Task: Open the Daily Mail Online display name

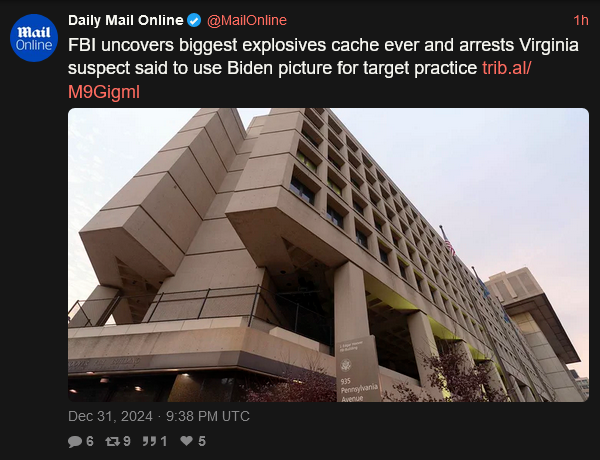Action: pos(126,20)
